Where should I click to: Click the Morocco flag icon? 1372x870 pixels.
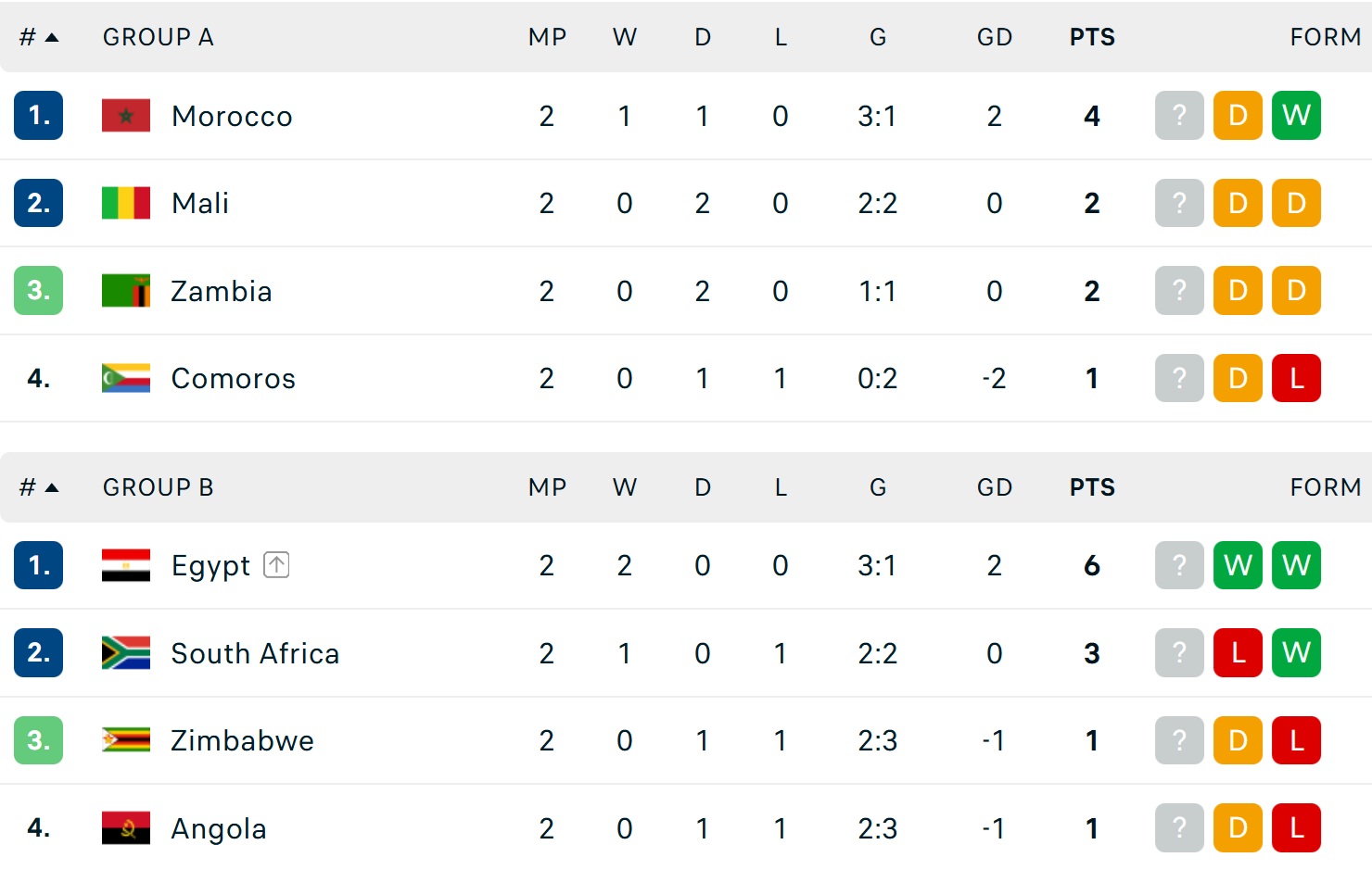tap(126, 116)
